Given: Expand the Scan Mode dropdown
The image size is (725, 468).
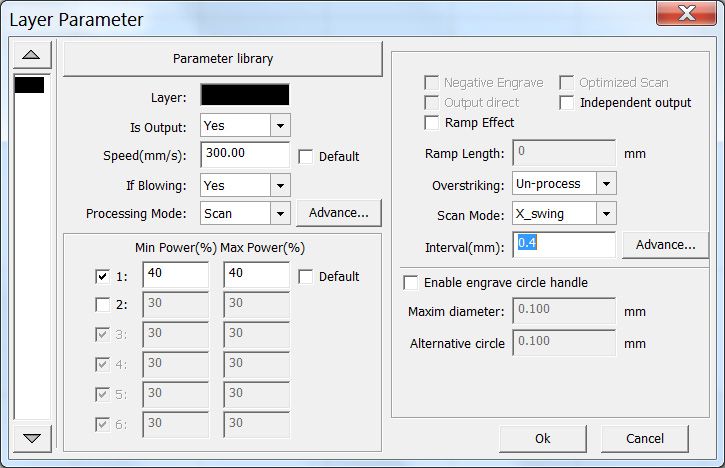Looking at the screenshot, I should 606,214.
